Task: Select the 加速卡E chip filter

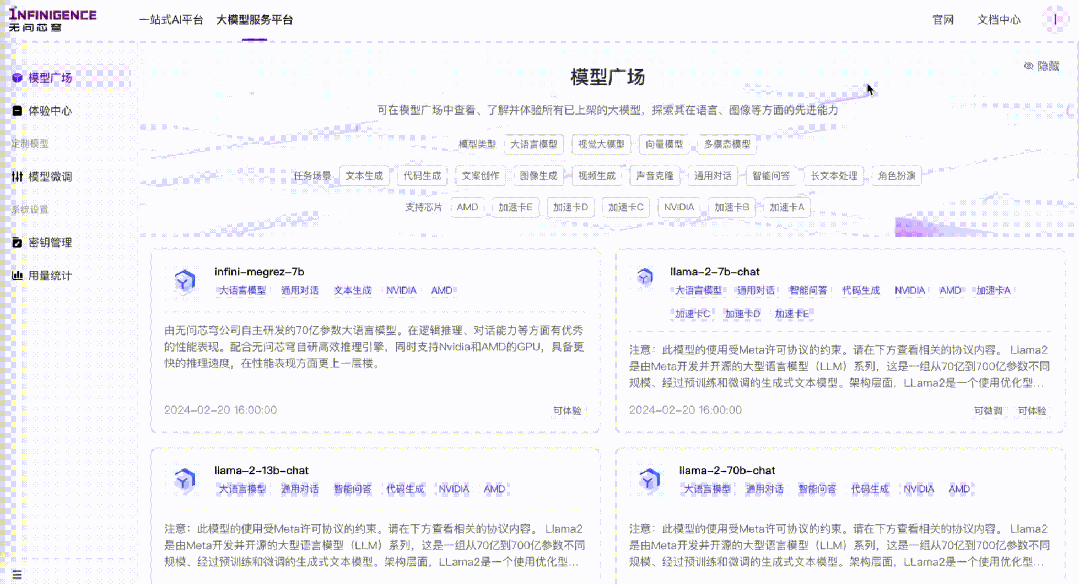Action: (515, 207)
